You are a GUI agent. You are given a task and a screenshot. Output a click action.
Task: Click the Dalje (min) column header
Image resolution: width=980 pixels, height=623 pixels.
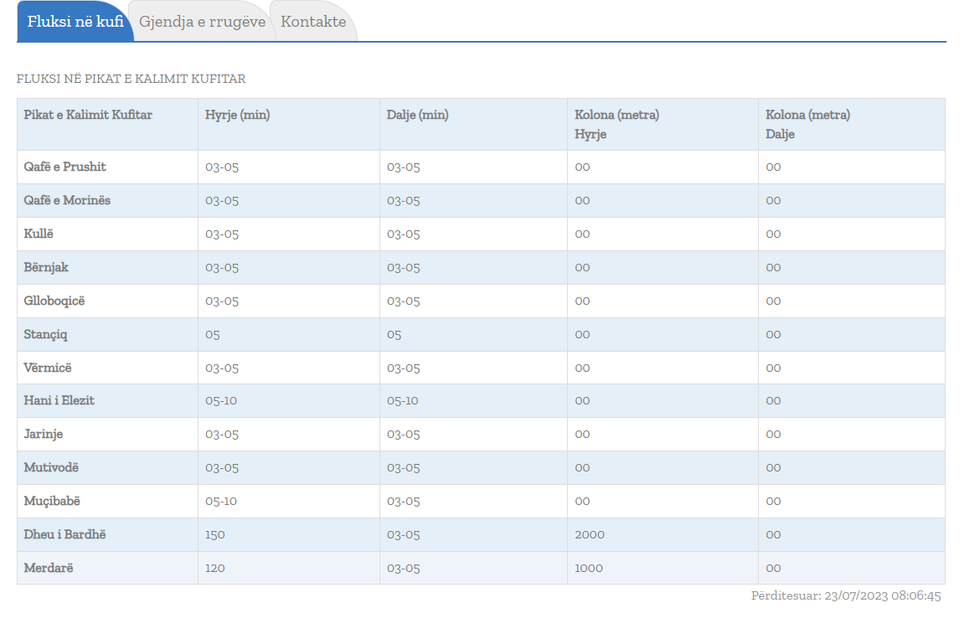tap(417, 115)
